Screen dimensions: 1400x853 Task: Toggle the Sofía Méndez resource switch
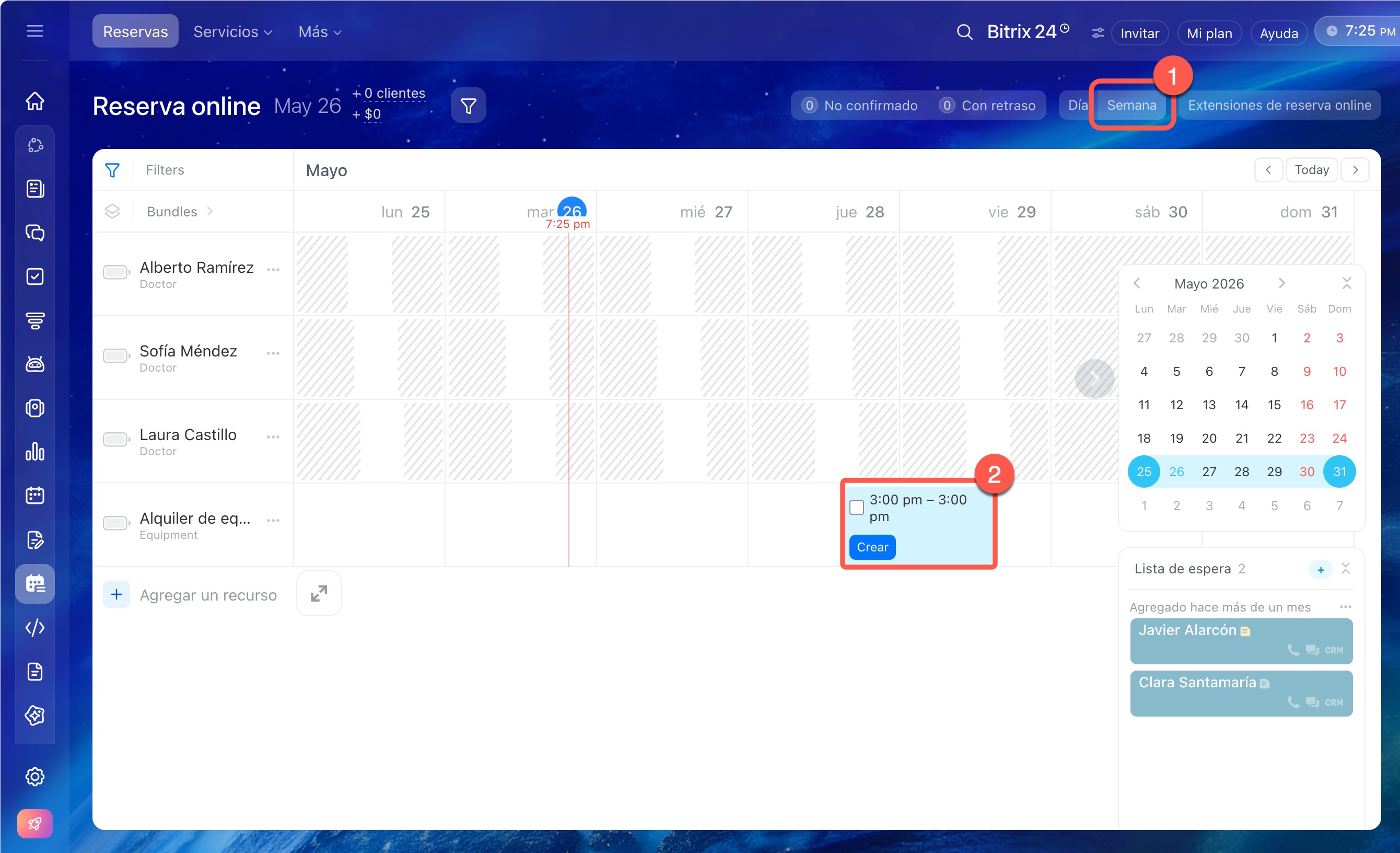[x=116, y=355]
